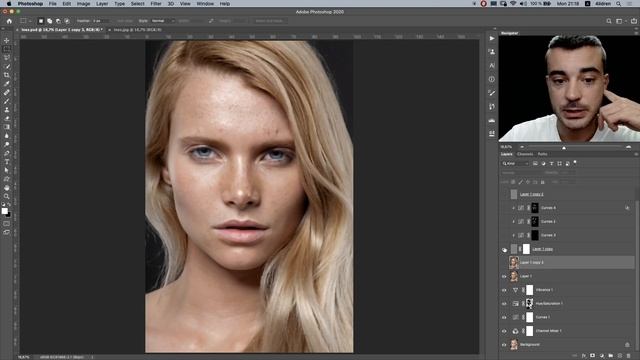The width and height of the screenshot is (640, 360).
Task: Click the layer style fx icon
Action: [584, 356]
